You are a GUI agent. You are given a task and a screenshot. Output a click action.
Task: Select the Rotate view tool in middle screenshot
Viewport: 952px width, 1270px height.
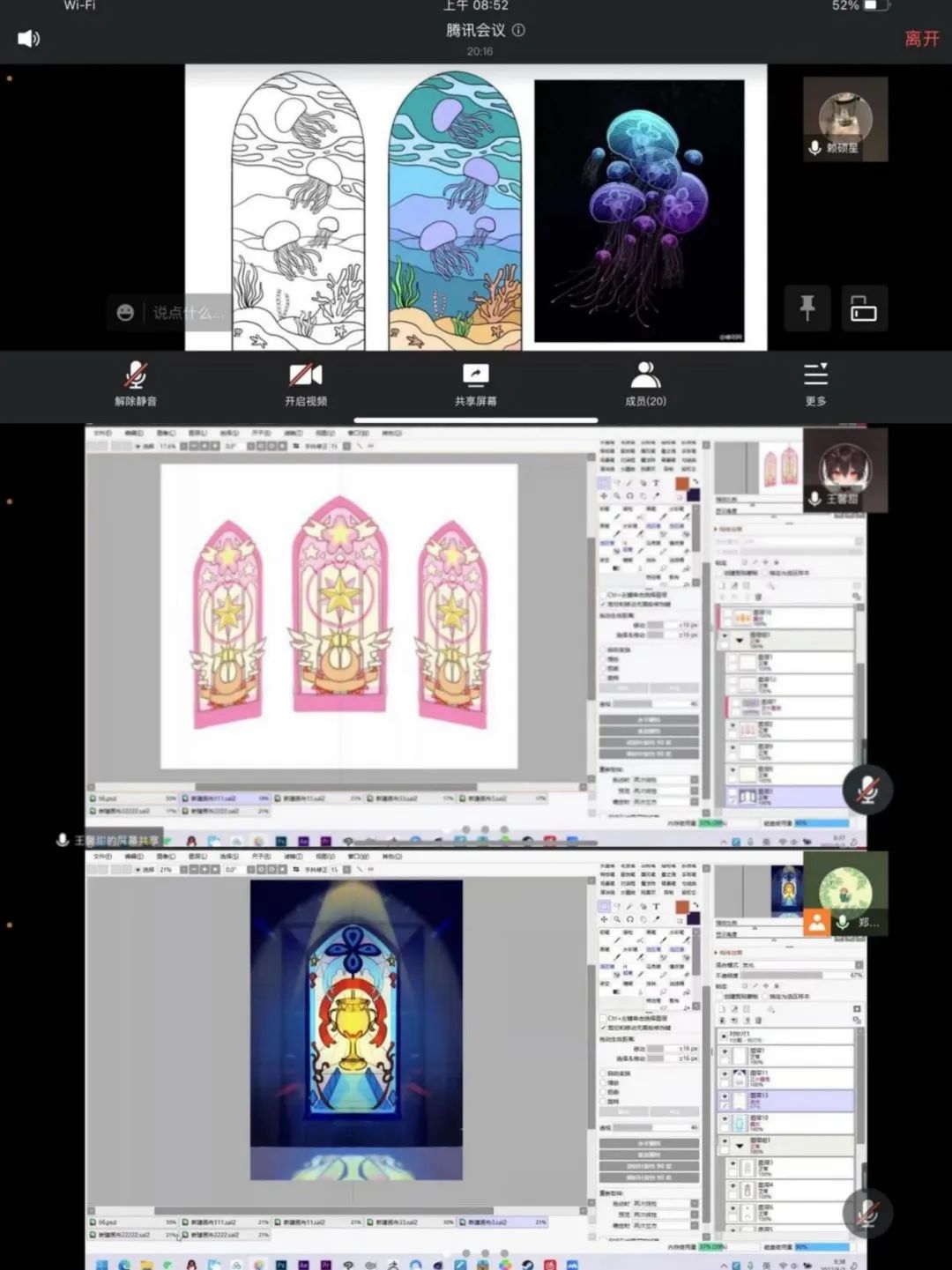[630, 495]
